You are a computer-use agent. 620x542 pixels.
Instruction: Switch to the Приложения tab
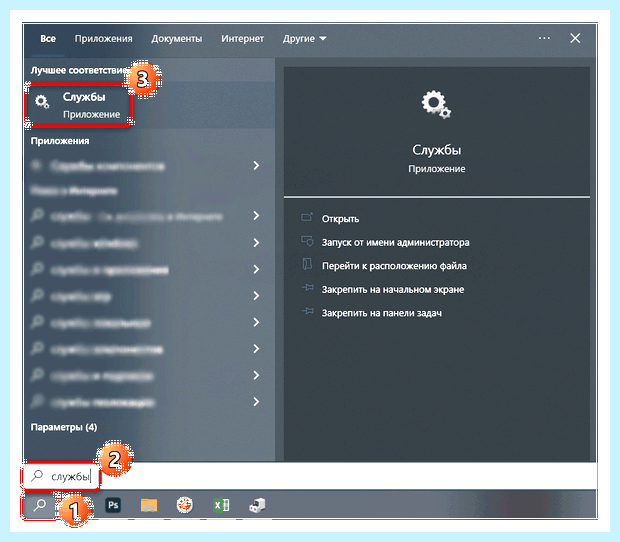pyautogui.click(x=103, y=39)
